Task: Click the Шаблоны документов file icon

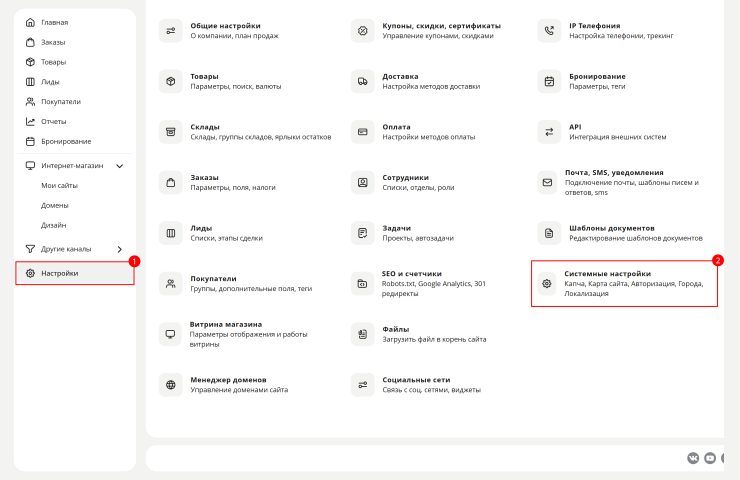Action: point(549,233)
